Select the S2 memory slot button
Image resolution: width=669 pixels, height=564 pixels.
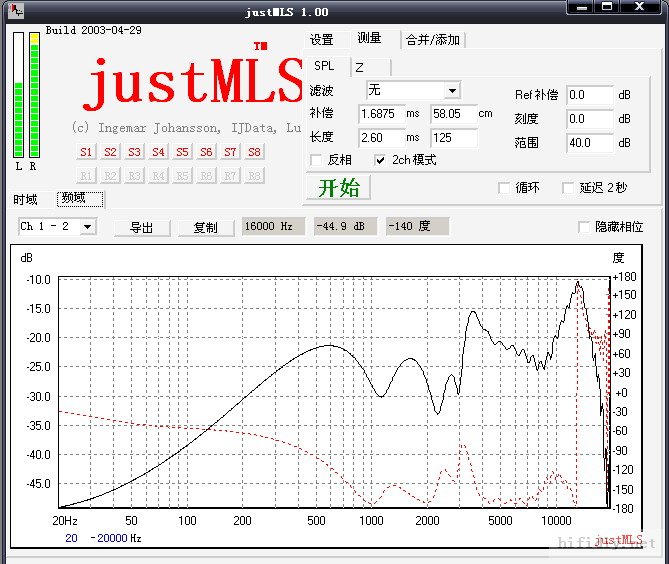(110, 152)
